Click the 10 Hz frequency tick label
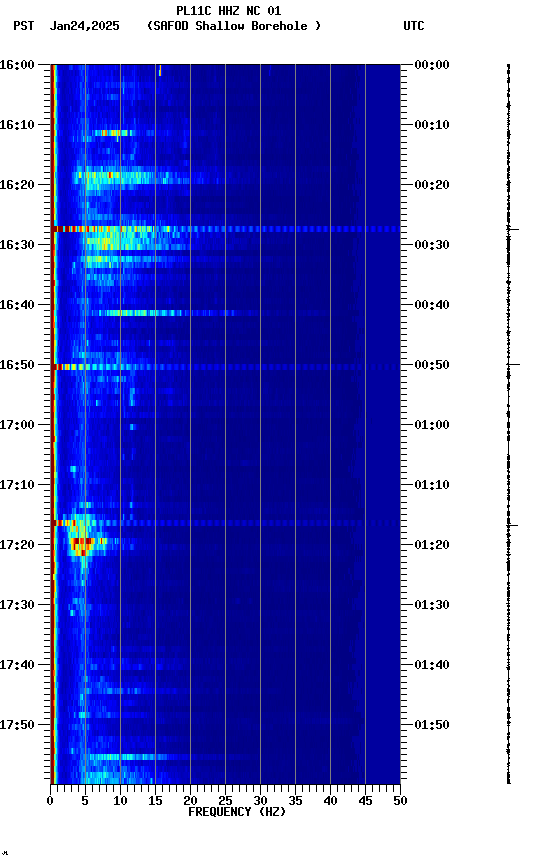 tap(120, 801)
